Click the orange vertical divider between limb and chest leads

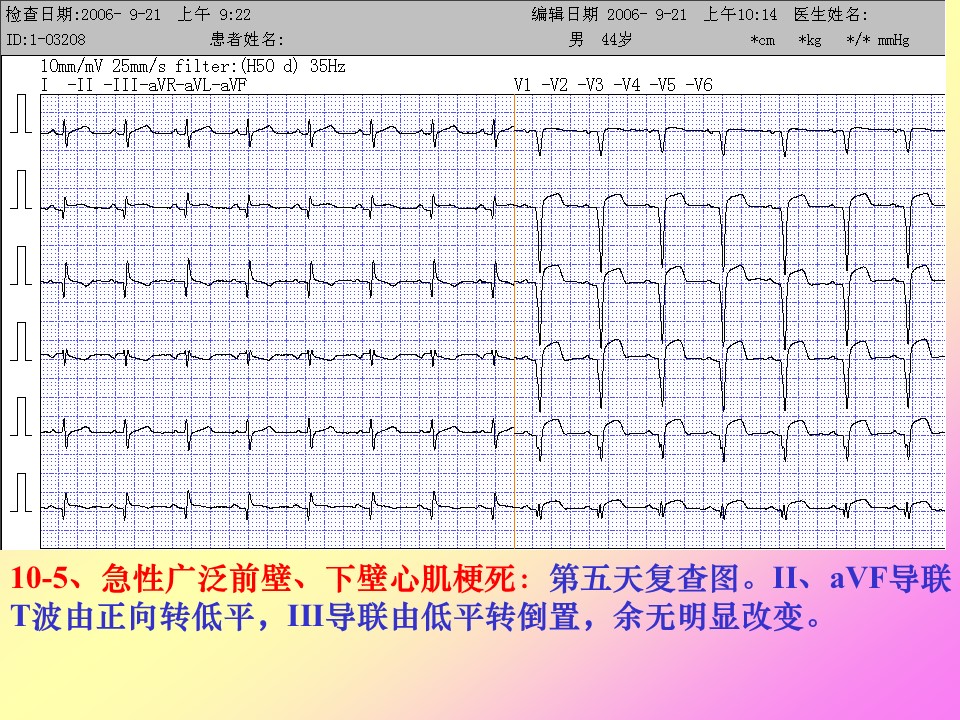514,321
